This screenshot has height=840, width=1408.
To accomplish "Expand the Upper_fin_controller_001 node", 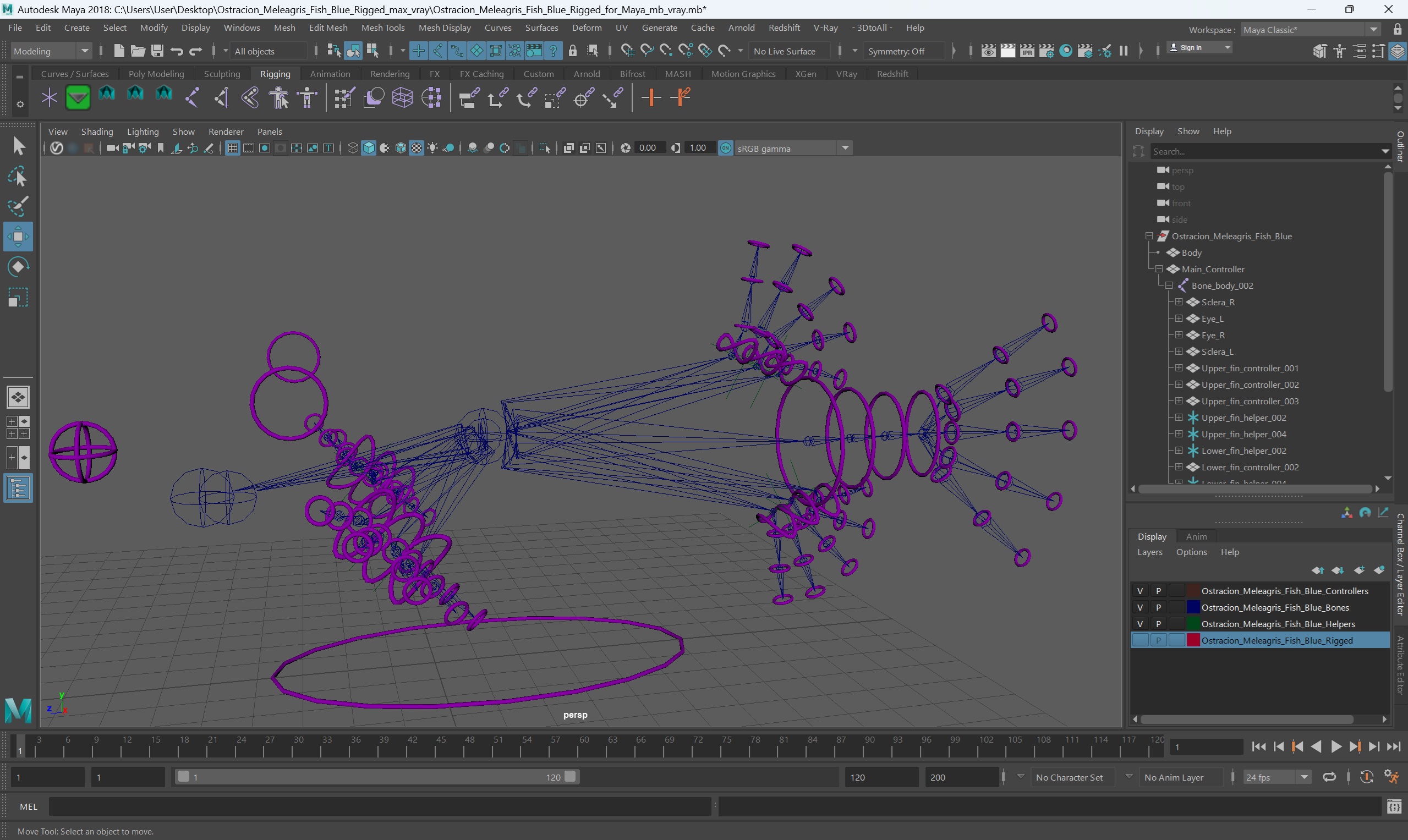I will pos(1178,368).
